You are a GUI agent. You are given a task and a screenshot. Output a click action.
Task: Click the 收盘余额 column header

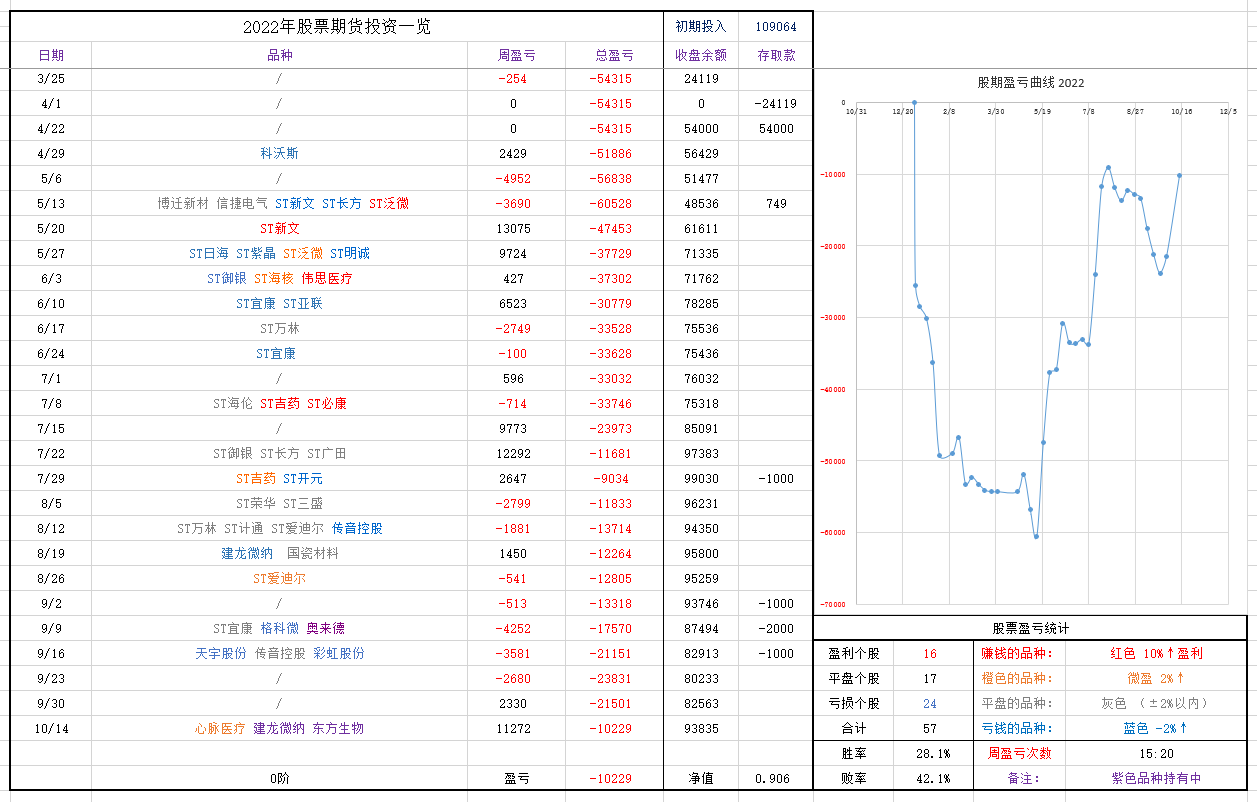pos(701,55)
